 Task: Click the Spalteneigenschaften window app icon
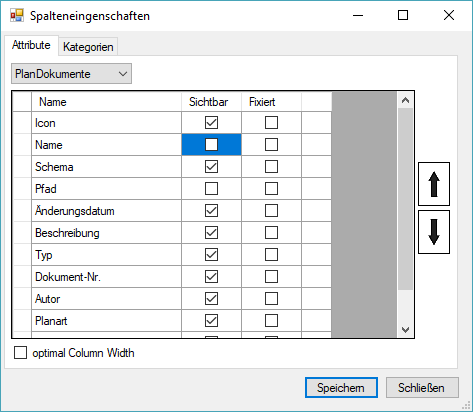click(17, 15)
